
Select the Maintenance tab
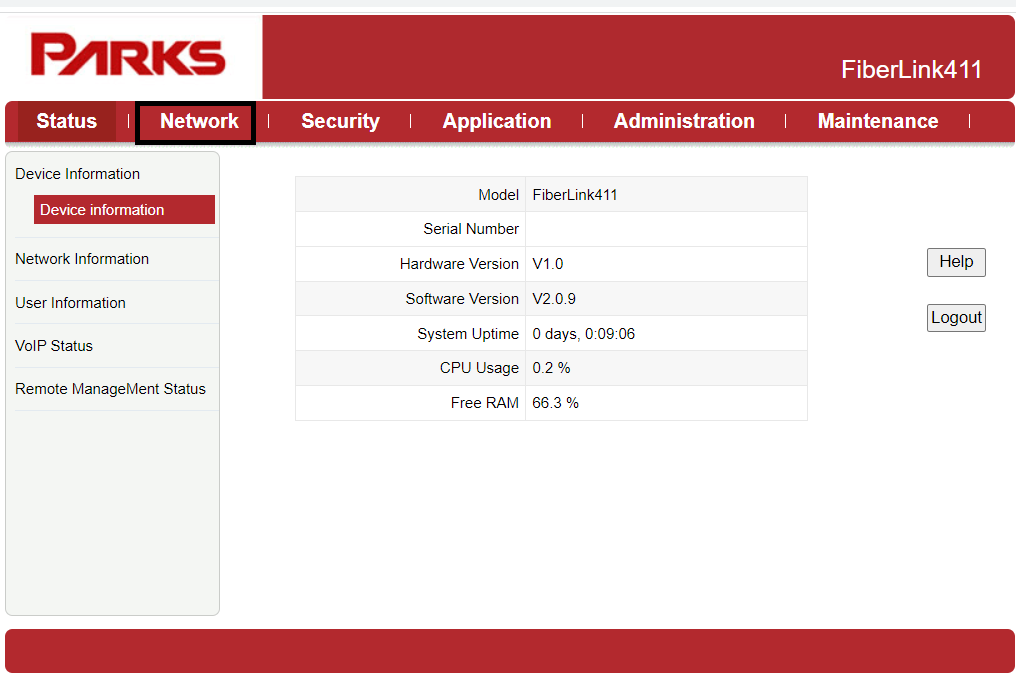pyautogui.click(x=877, y=121)
